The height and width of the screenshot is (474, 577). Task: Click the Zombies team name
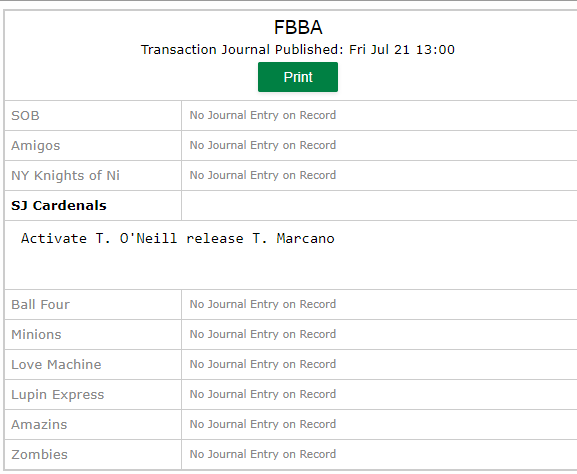coord(39,454)
